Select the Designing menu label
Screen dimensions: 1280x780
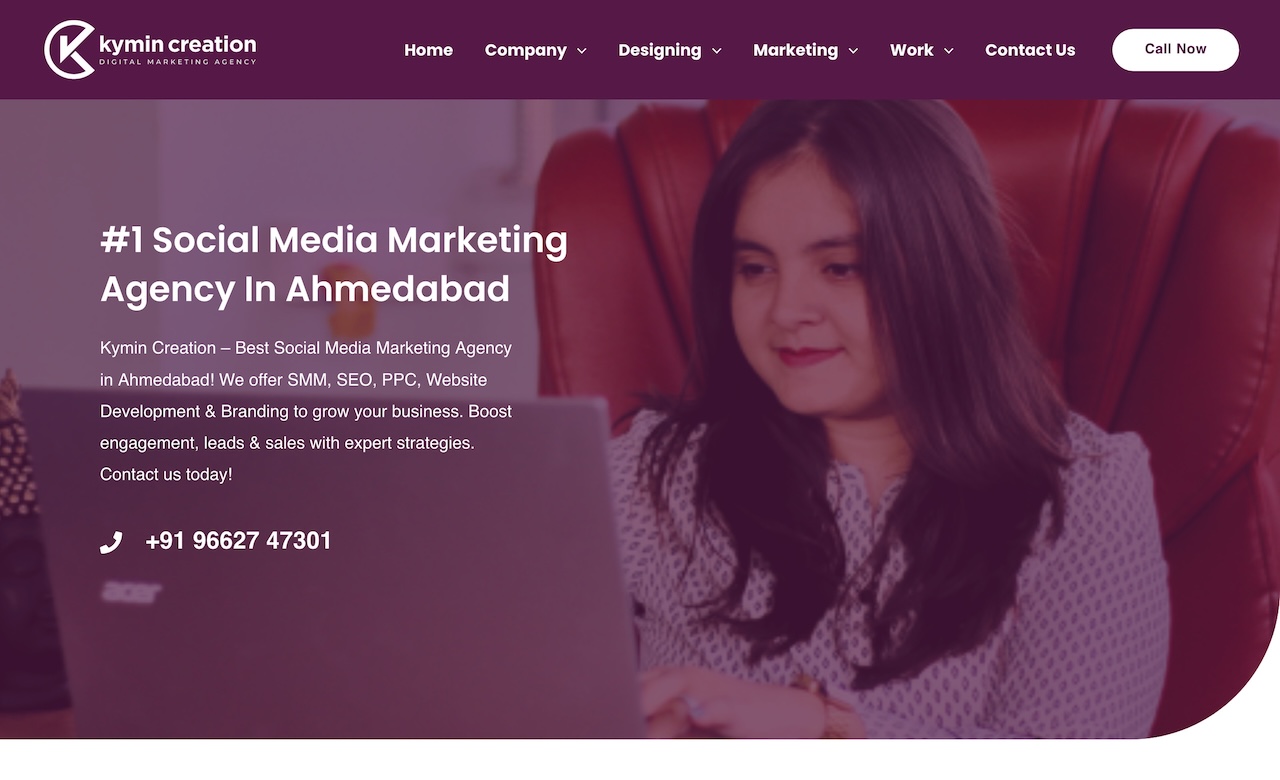[x=659, y=50]
